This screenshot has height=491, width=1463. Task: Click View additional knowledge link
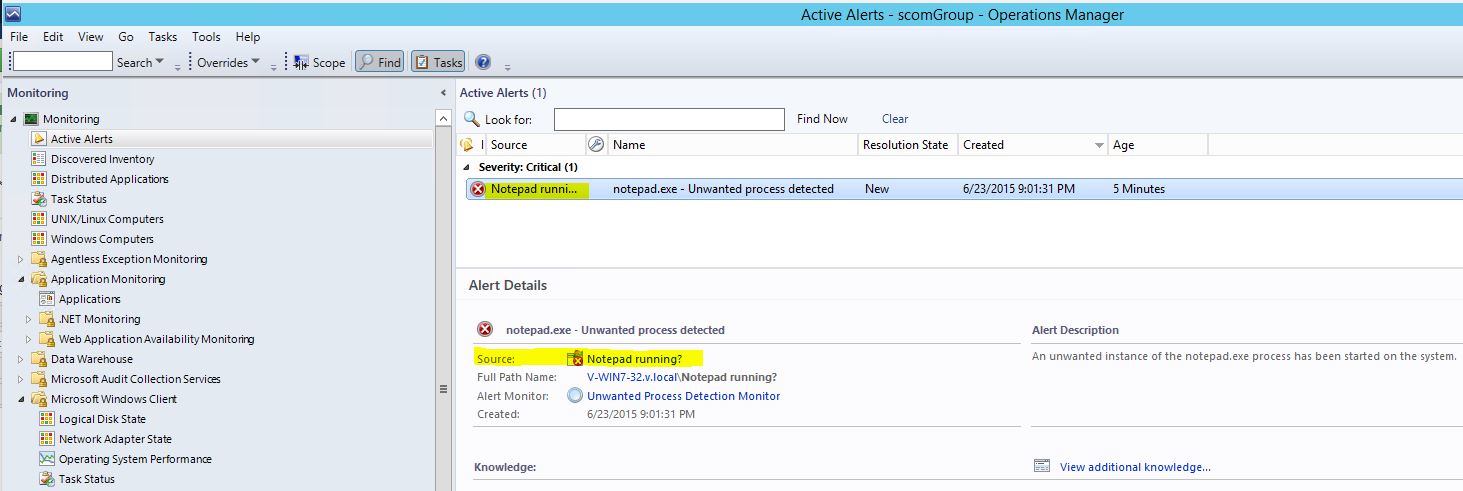(x=1135, y=467)
